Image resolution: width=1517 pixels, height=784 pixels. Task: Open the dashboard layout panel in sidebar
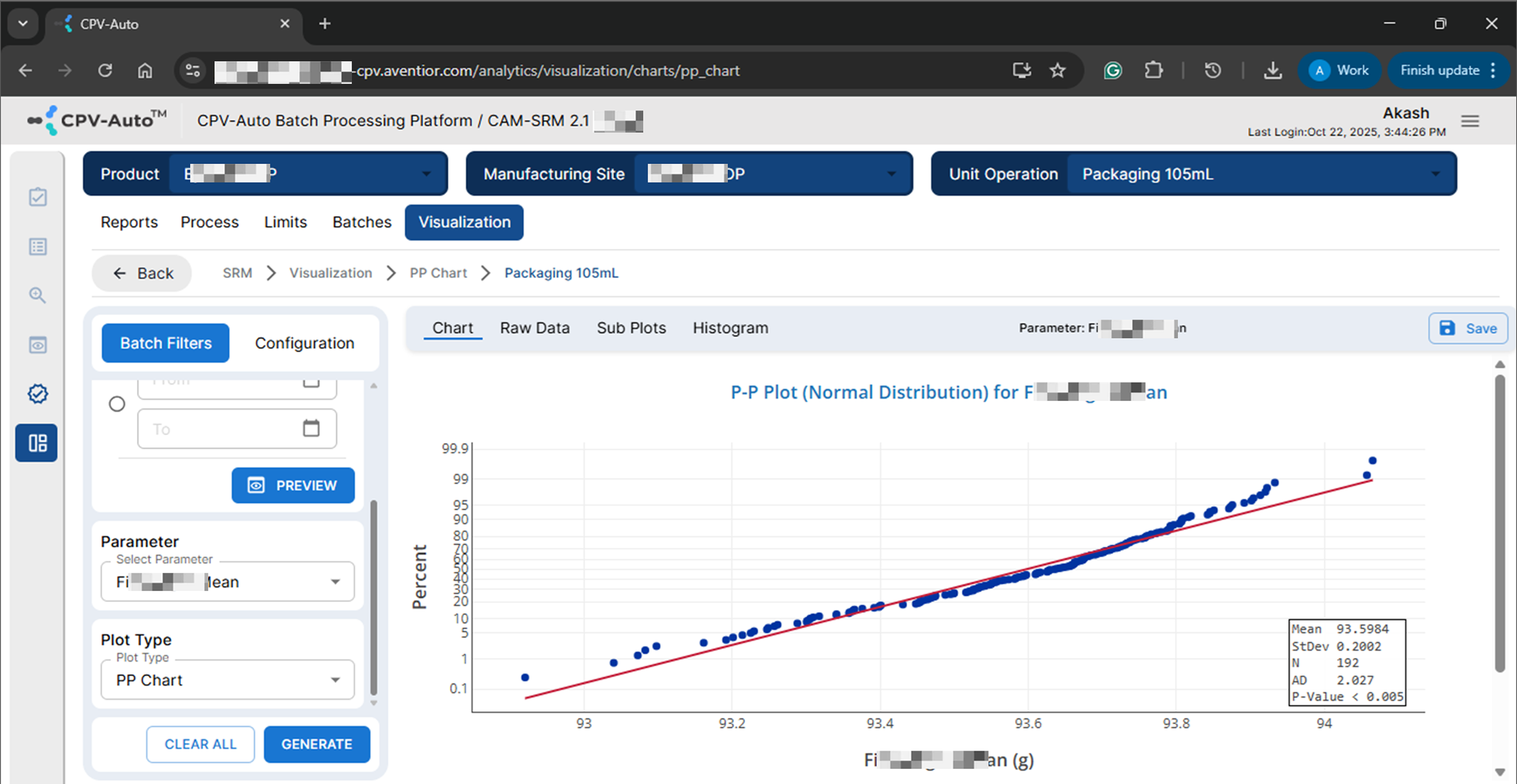[x=36, y=444]
